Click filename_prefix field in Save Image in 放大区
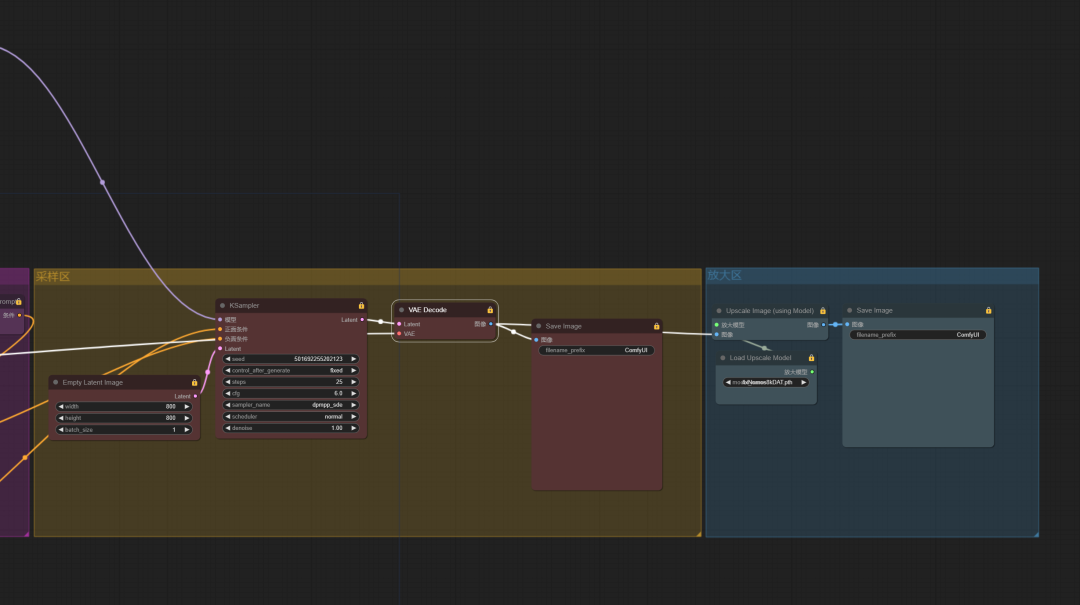The width and height of the screenshot is (1080, 605). [917, 335]
